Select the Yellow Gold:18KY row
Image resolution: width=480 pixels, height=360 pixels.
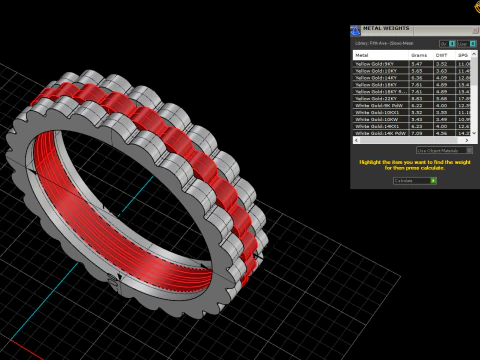click(412, 85)
